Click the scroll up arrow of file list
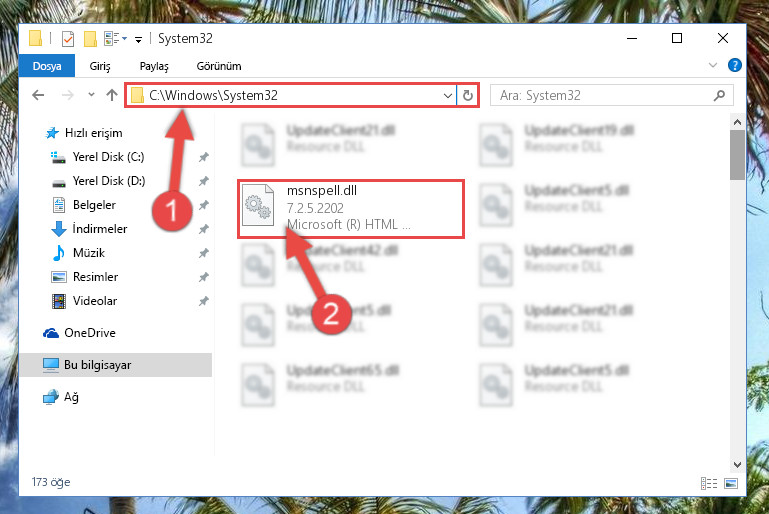Screen dimensions: 769x514 737,122
